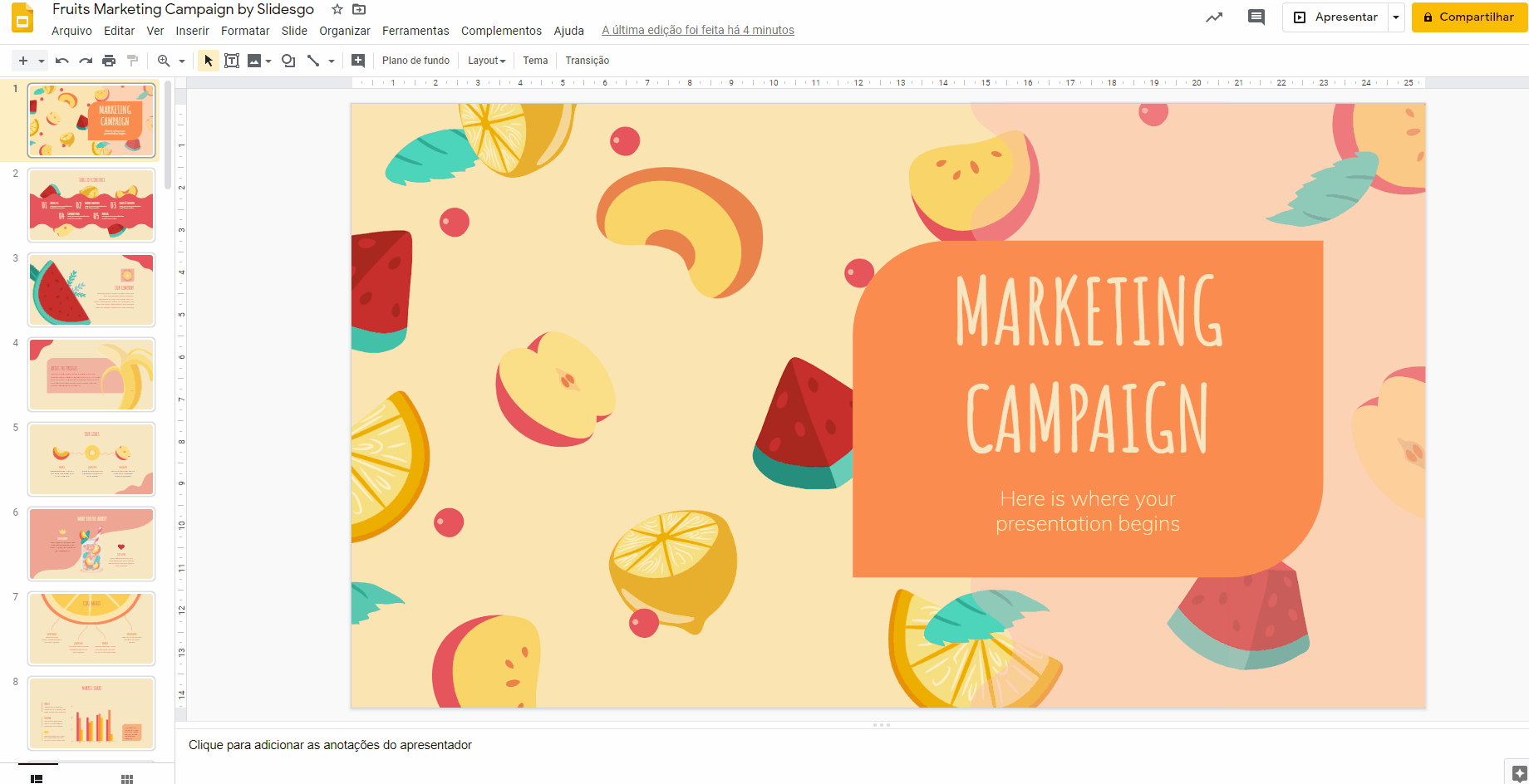Viewport: 1529px width, 784px height.
Task: Open the line type dropdown arrow
Action: click(x=332, y=61)
